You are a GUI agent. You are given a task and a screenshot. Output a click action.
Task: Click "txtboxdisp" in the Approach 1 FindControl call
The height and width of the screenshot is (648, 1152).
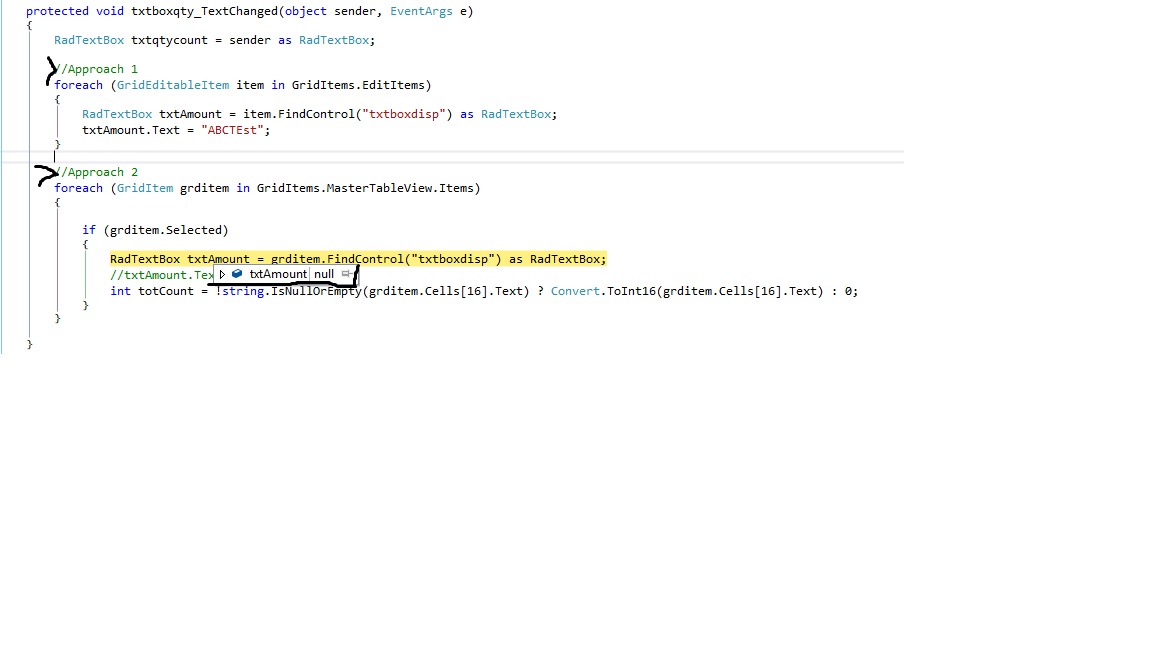tap(403, 114)
